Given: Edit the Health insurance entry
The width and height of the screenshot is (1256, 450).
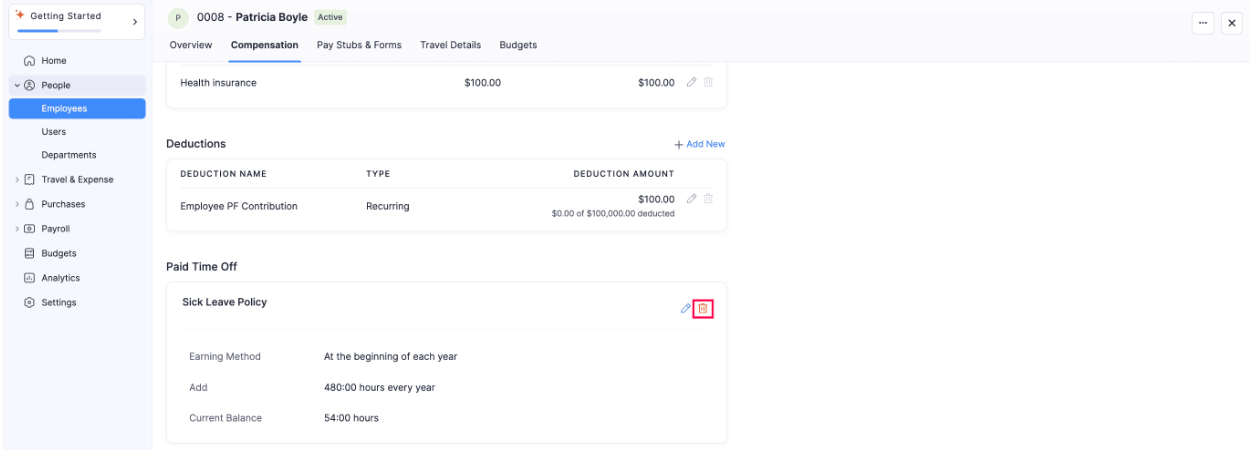Looking at the screenshot, I should [x=692, y=82].
